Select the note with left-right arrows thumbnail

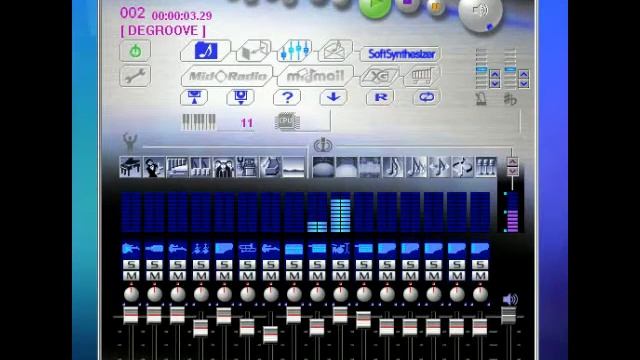[x=440, y=167]
